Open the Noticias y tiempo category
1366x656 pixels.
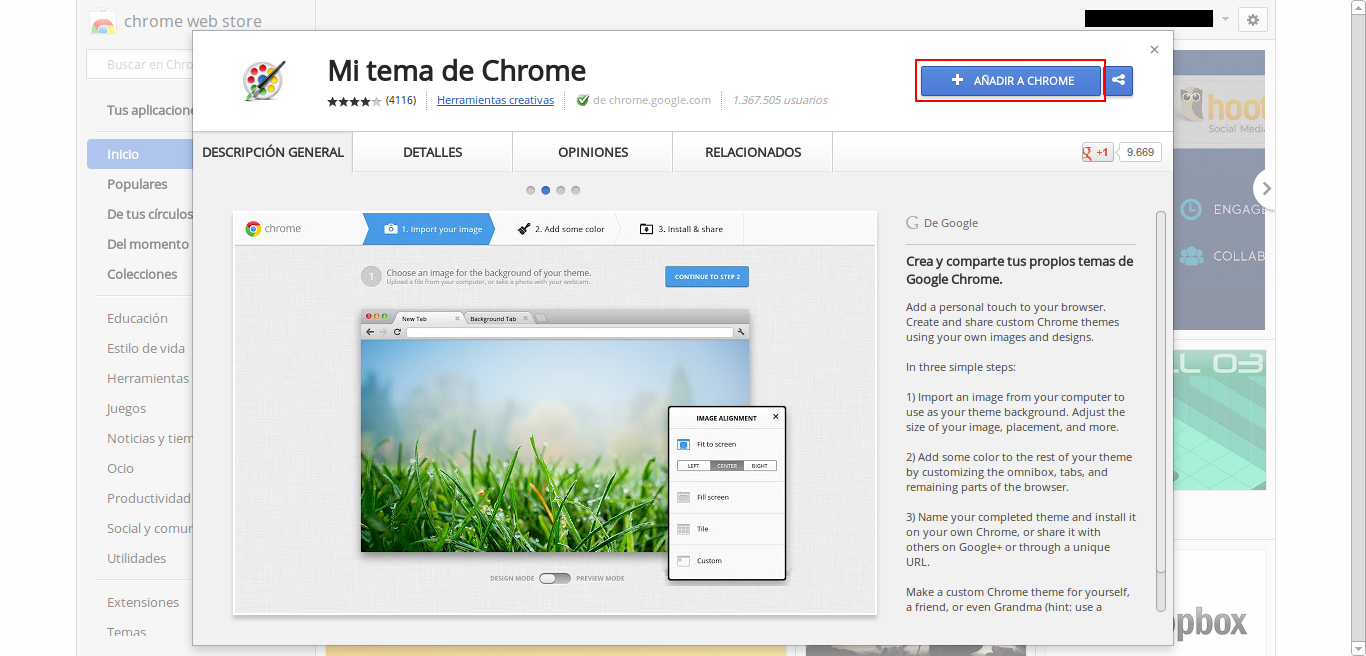point(149,438)
